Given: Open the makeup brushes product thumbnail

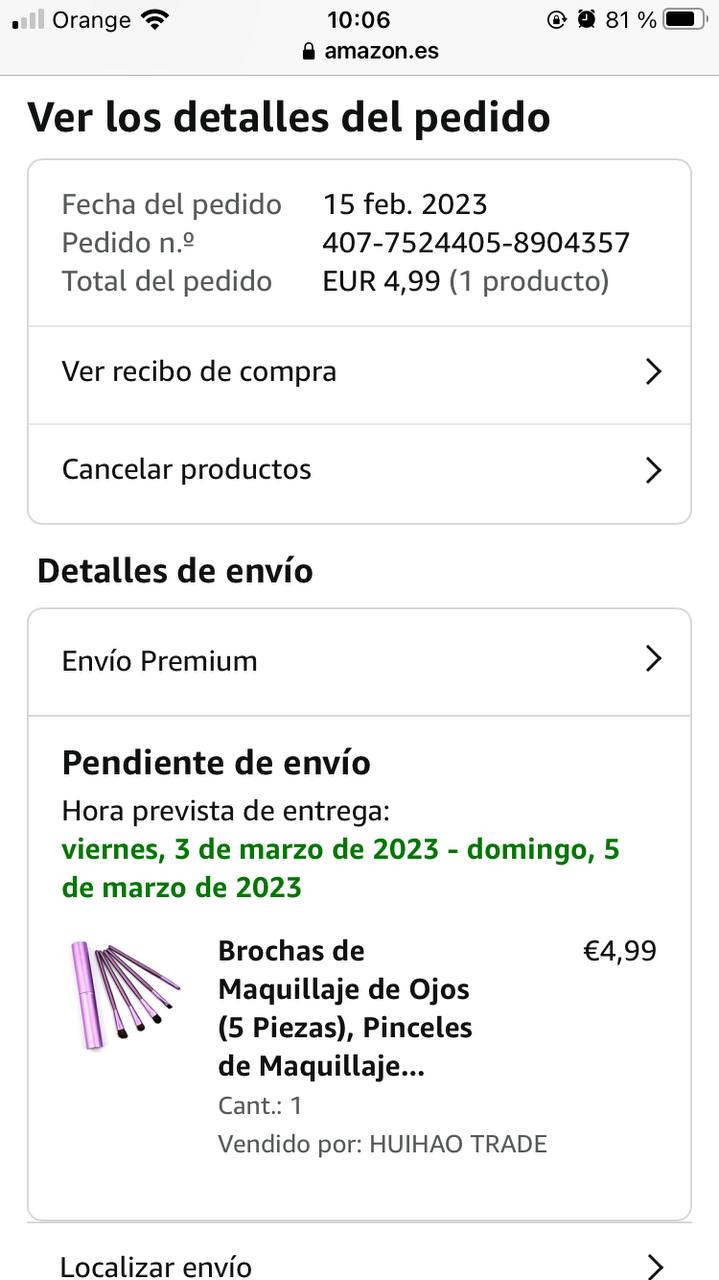Looking at the screenshot, I should point(124,994).
